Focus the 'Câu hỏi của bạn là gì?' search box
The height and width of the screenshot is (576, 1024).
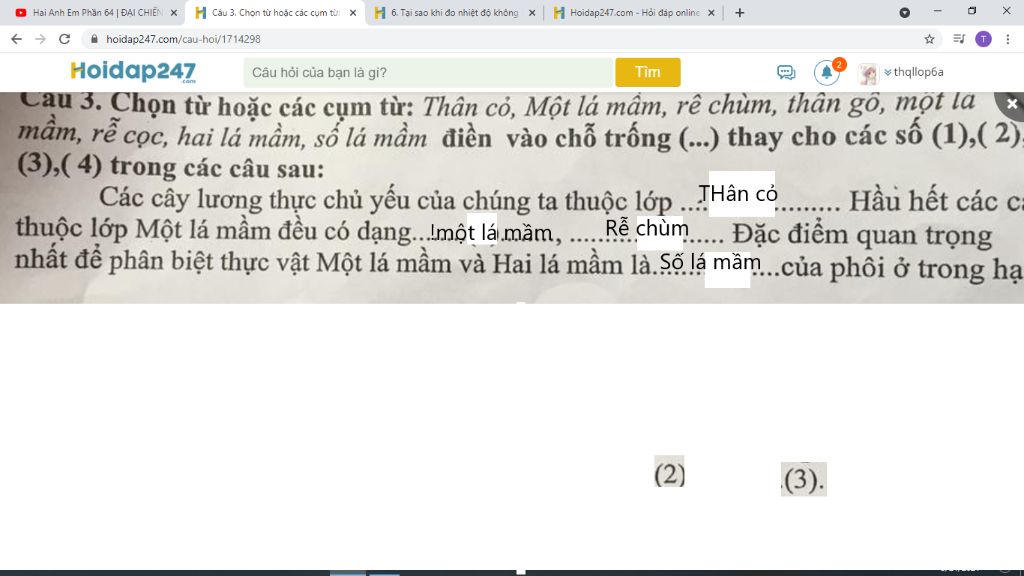[429, 72]
